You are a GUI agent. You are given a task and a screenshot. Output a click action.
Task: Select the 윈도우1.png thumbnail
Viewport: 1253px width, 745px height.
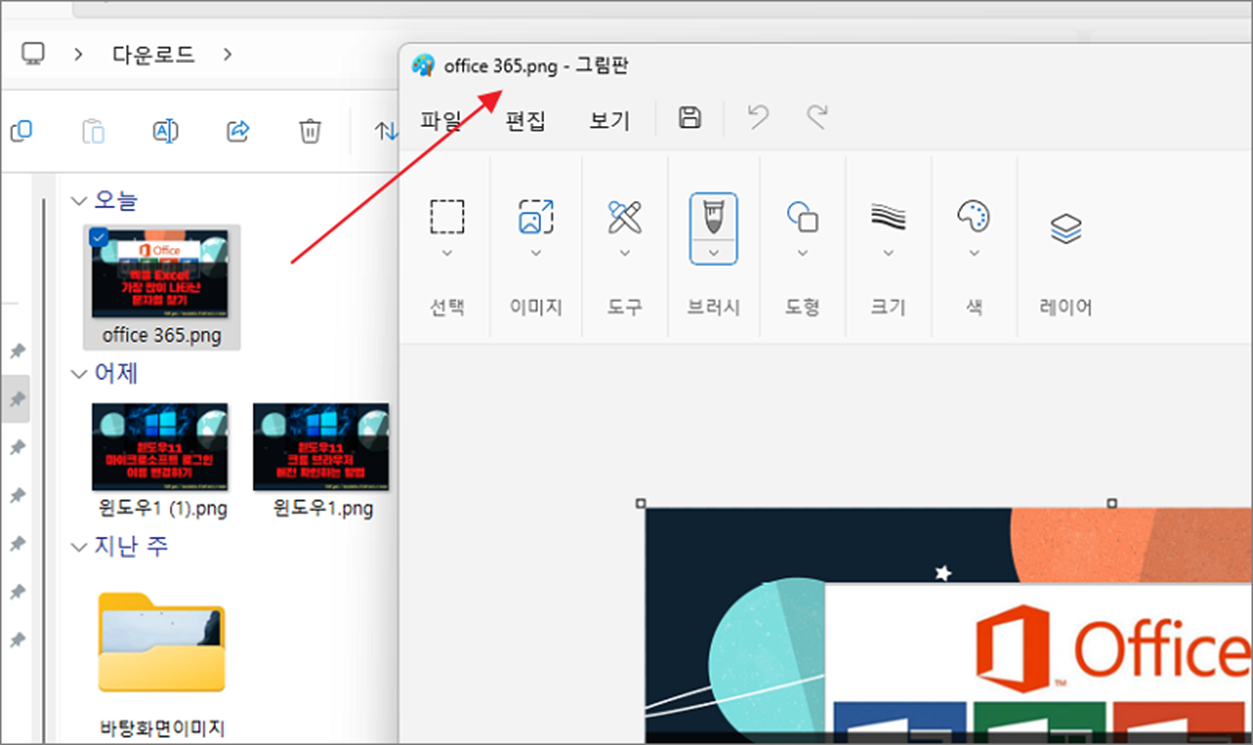pyautogui.click(x=321, y=447)
